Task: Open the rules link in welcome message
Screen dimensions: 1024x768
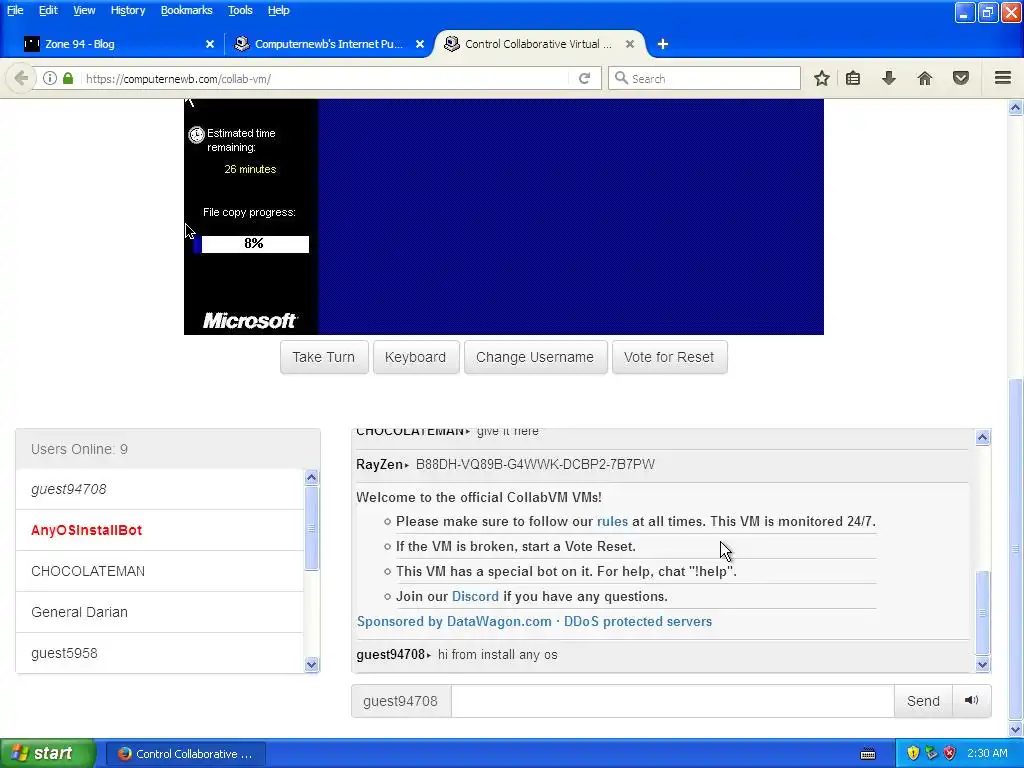Action: 612,521
